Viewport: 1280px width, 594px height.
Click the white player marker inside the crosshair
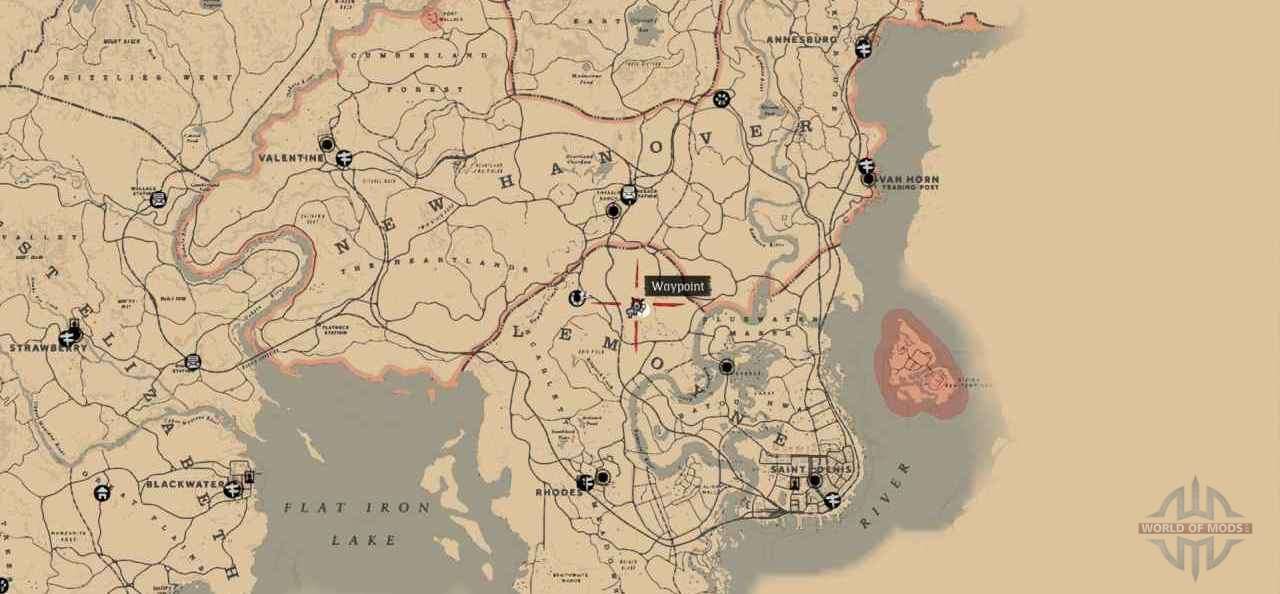(643, 308)
